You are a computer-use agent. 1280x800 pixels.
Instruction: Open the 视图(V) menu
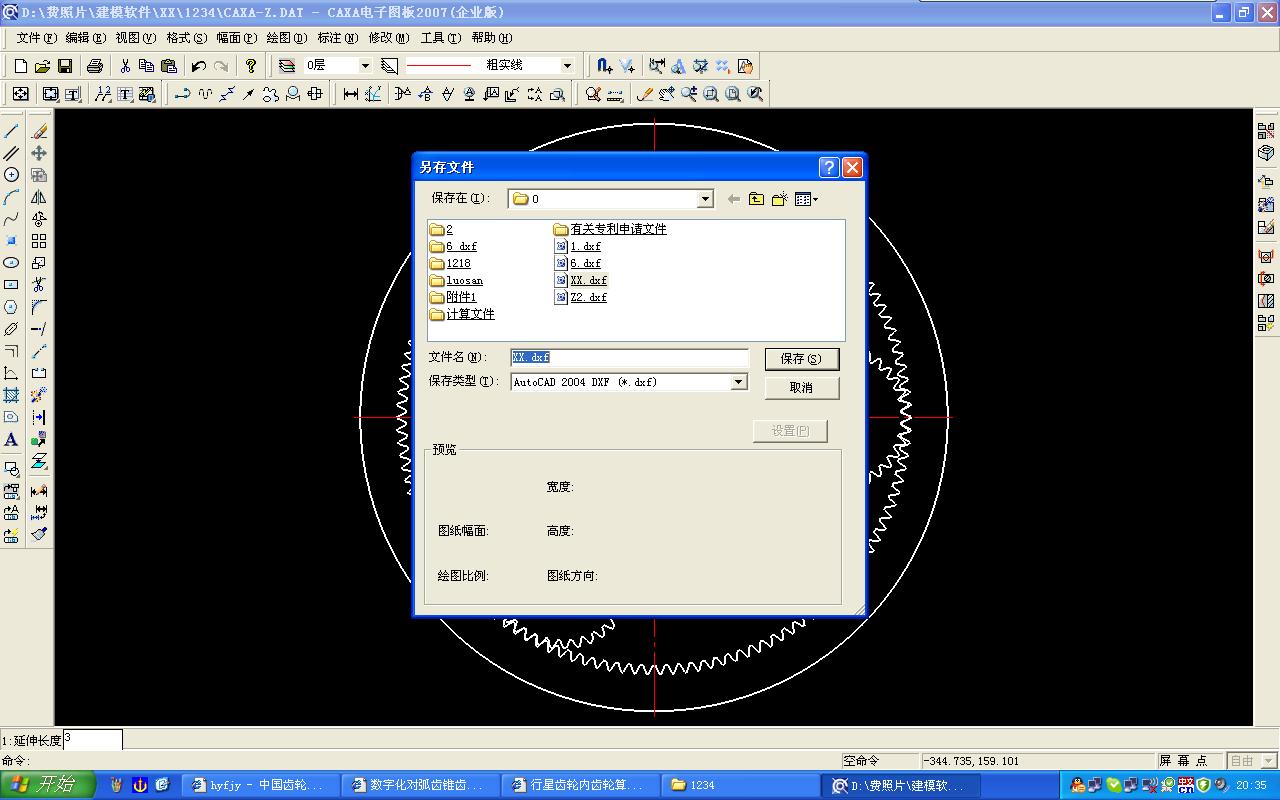click(135, 38)
